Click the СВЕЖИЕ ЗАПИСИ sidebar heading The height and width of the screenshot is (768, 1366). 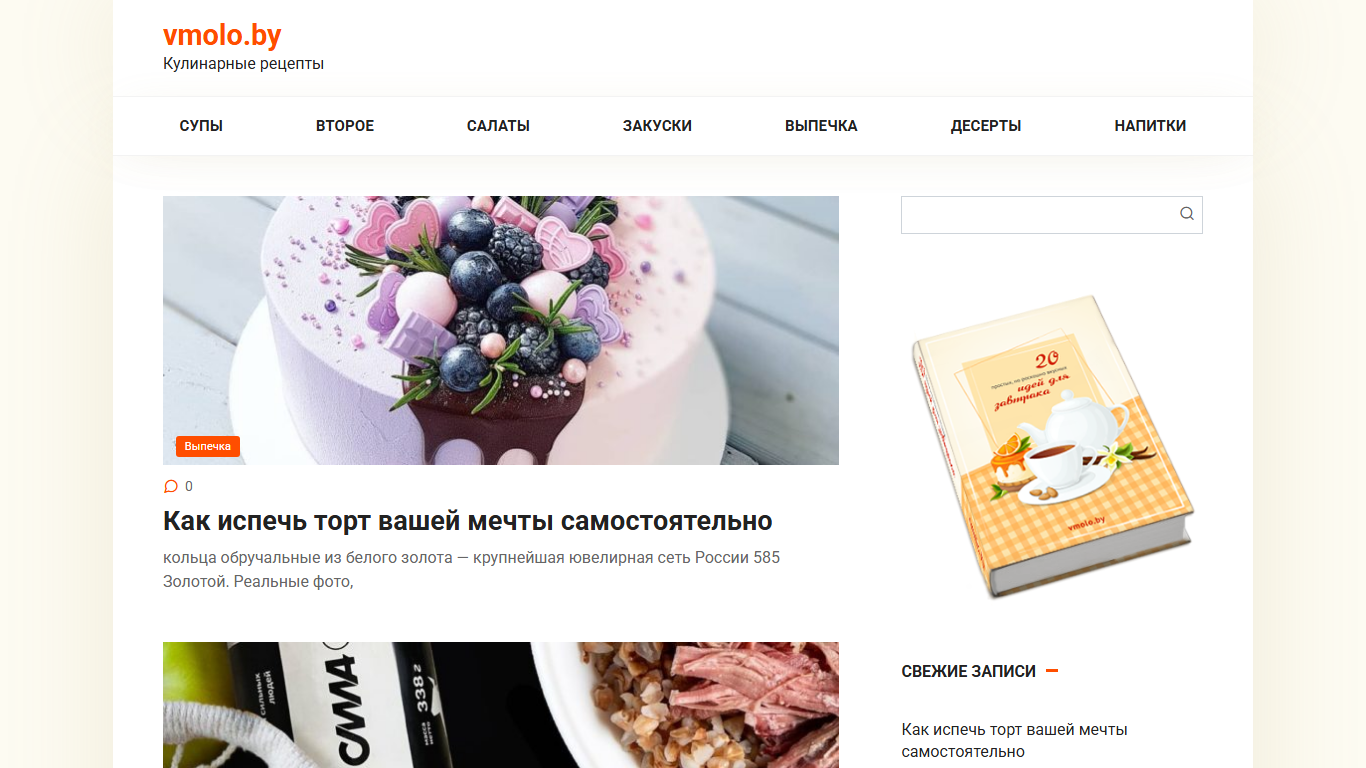pos(968,672)
